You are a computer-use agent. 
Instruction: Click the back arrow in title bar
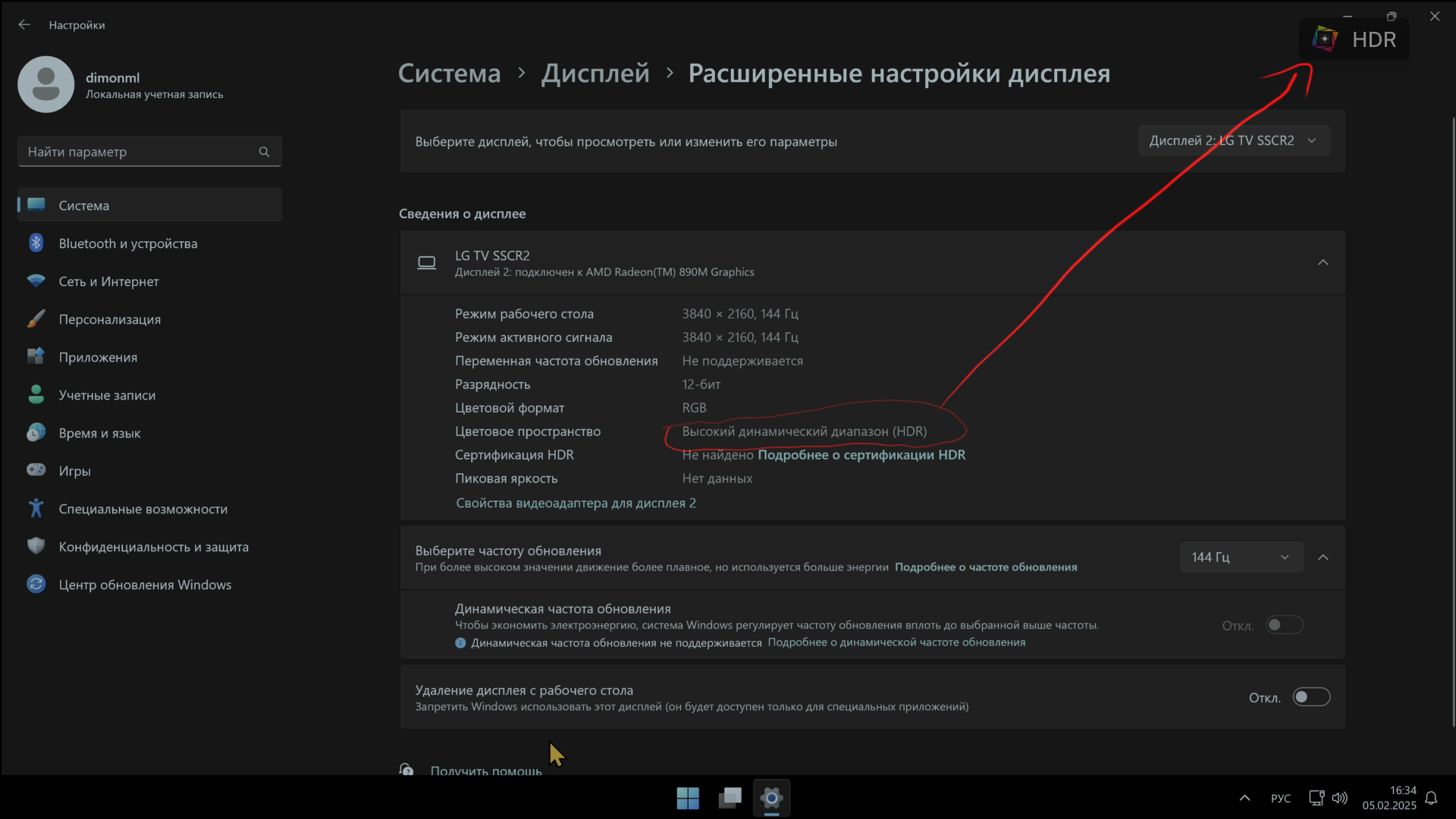24,25
